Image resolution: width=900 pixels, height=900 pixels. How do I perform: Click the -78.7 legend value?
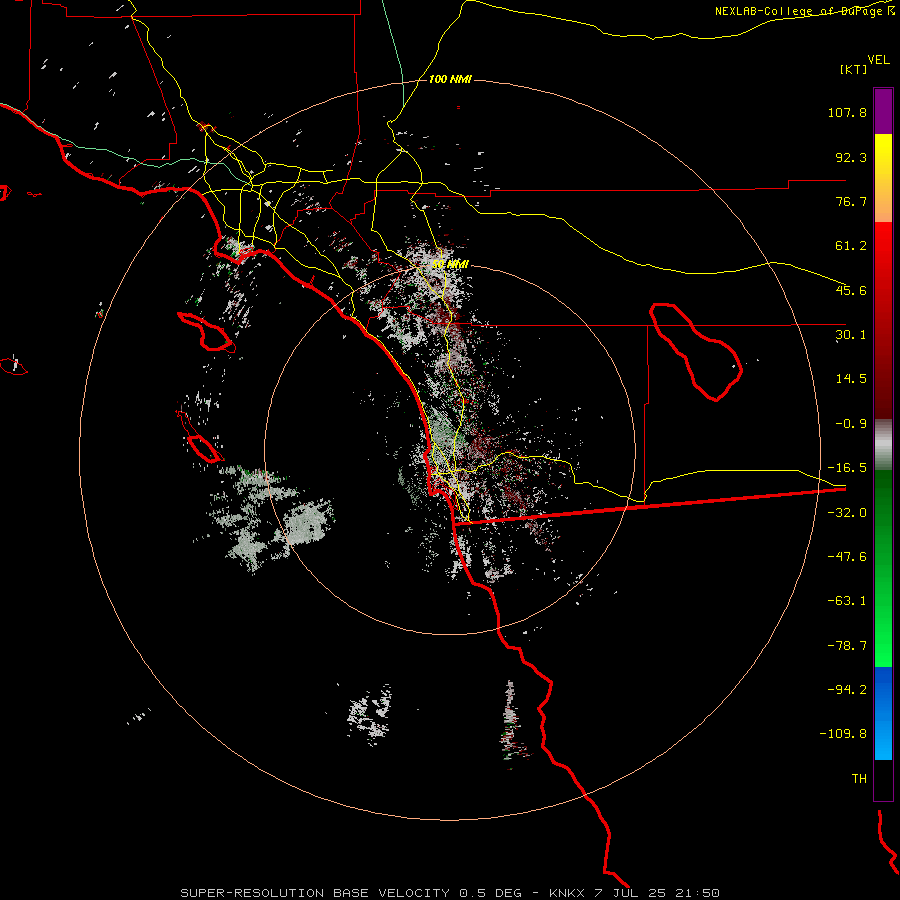[x=847, y=646]
